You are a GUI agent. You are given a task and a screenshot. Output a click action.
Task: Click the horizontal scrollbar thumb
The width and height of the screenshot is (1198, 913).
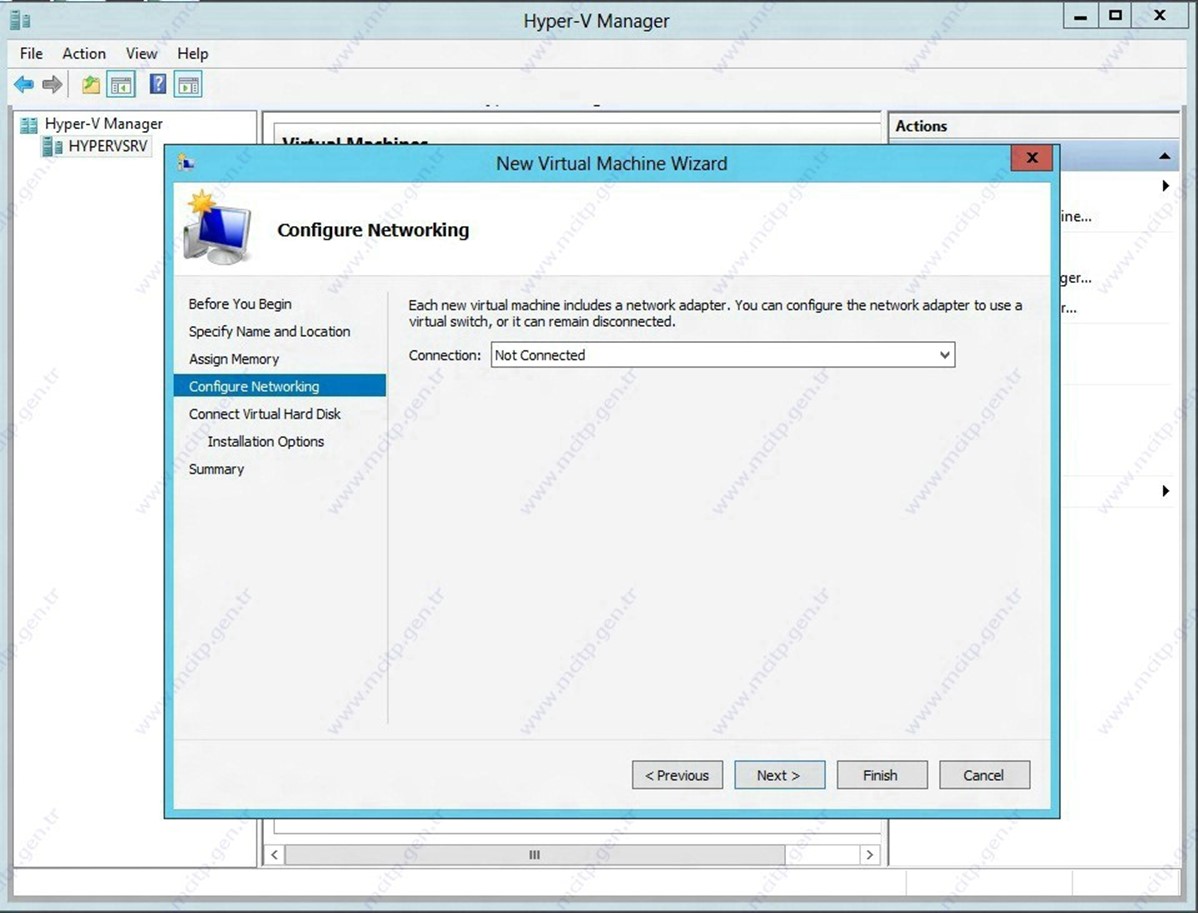(x=535, y=854)
